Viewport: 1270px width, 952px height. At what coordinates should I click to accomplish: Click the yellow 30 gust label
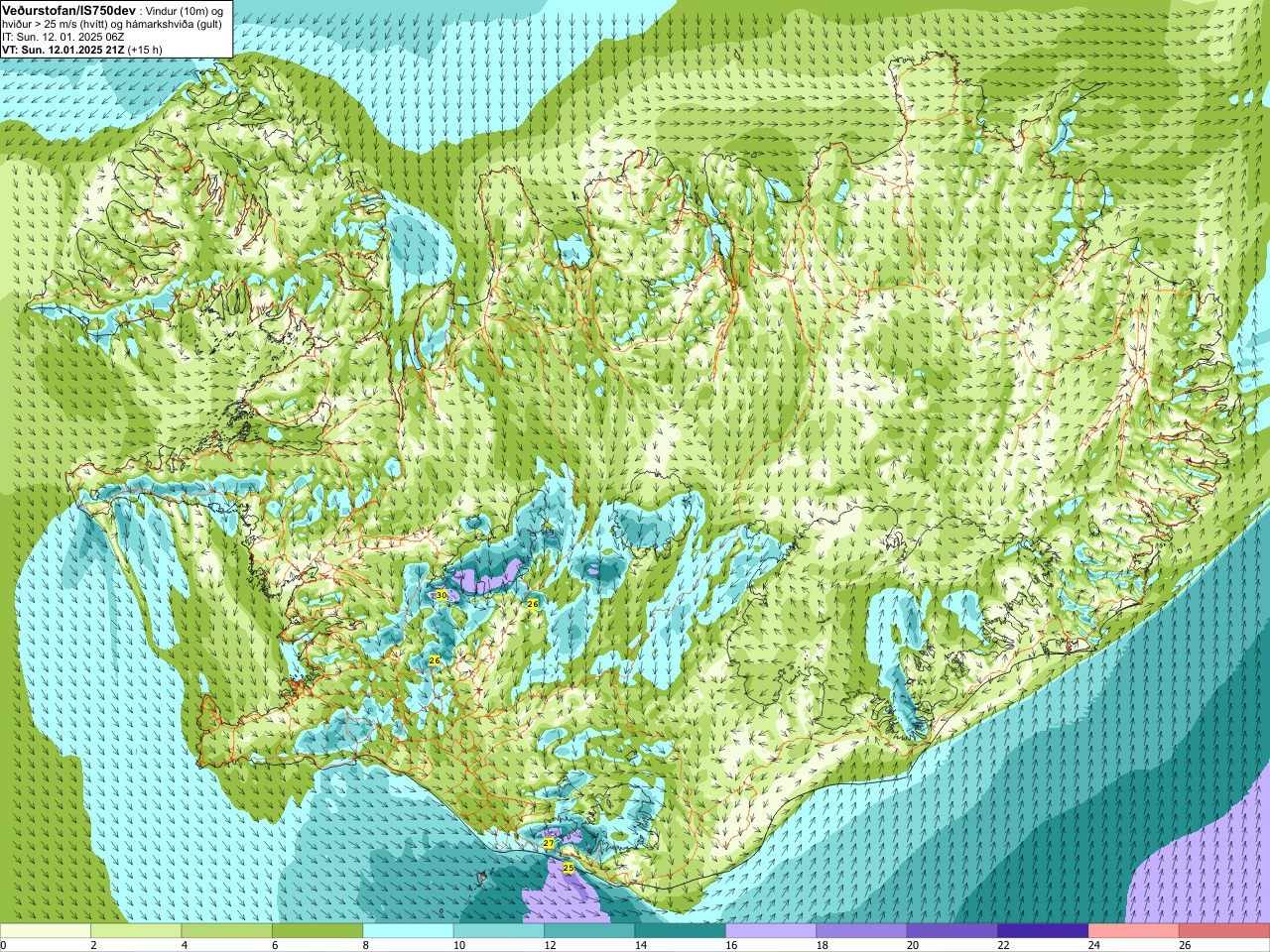[441, 595]
